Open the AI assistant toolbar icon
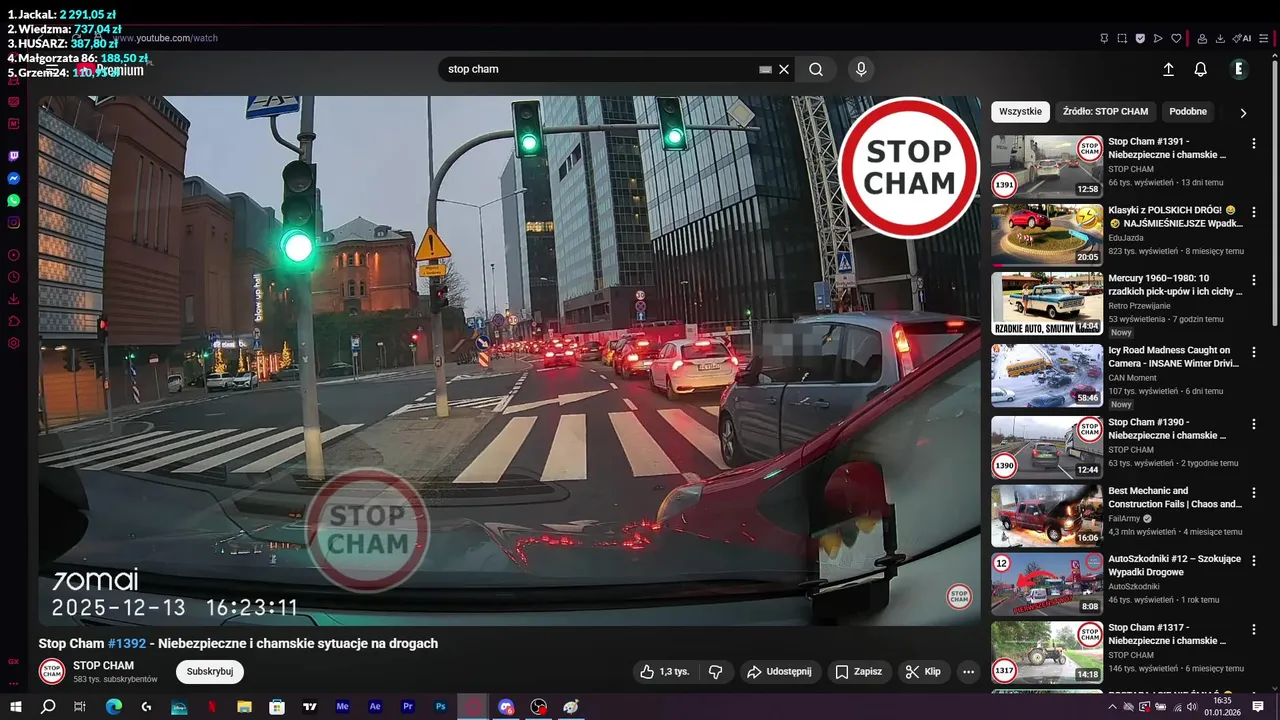The image size is (1280, 720). [x=1242, y=39]
